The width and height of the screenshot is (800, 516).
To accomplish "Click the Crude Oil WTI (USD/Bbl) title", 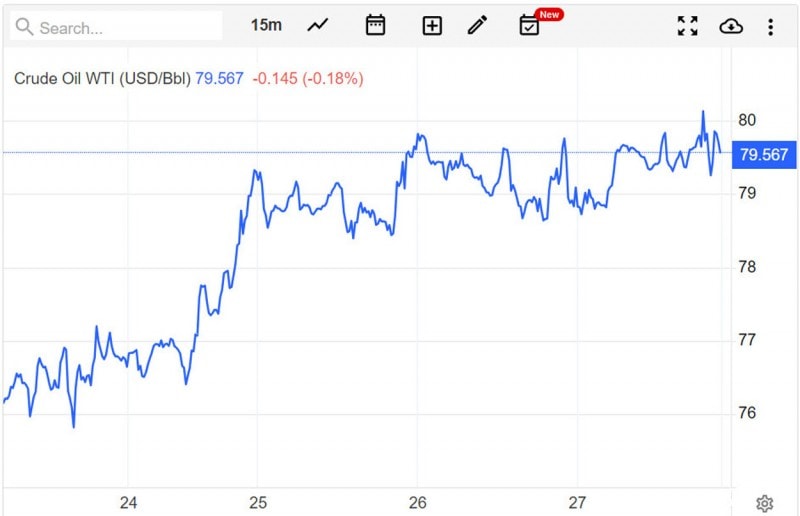I will point(102,79).
